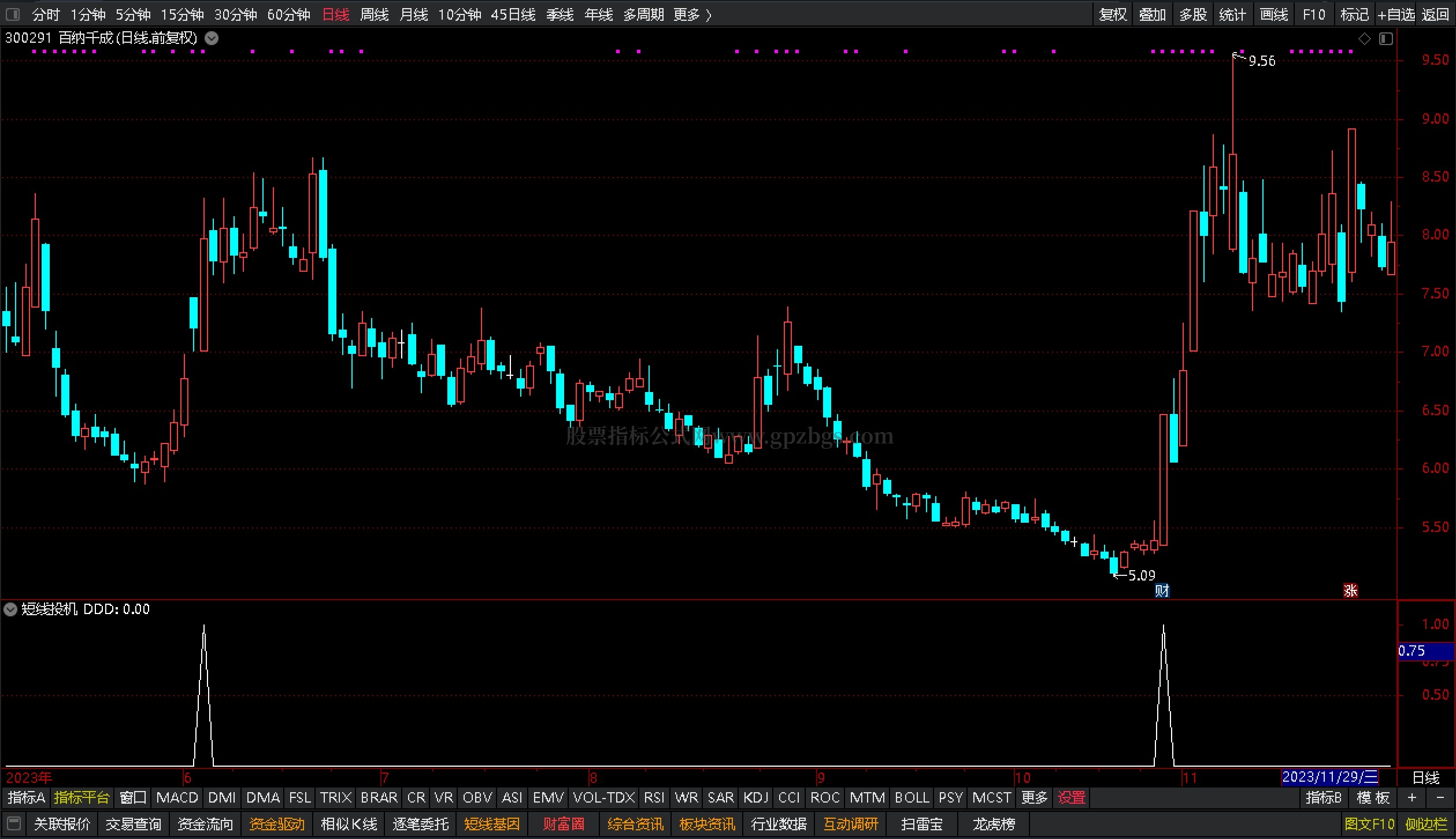Open the 短线投机 indicator dropdown arrow
Screen dimensions: 1456x839
click(x=10, y=609)
